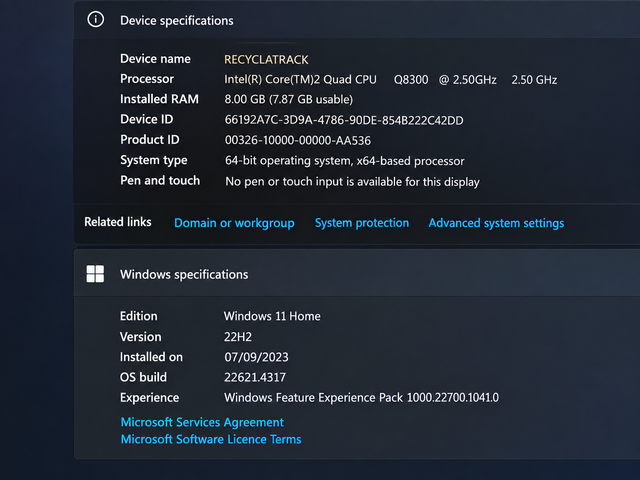Select the Windows Feature Experience Pack value
The image size is (640, 480).
(x=361, y=398)
